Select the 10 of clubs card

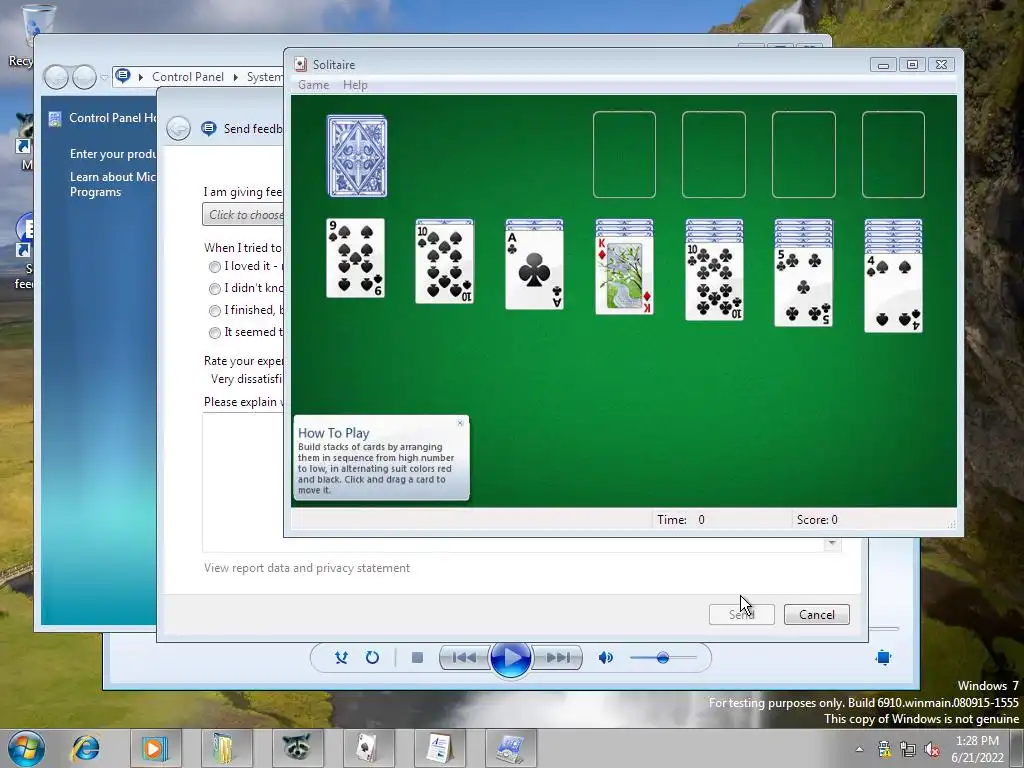coord(714,281)
